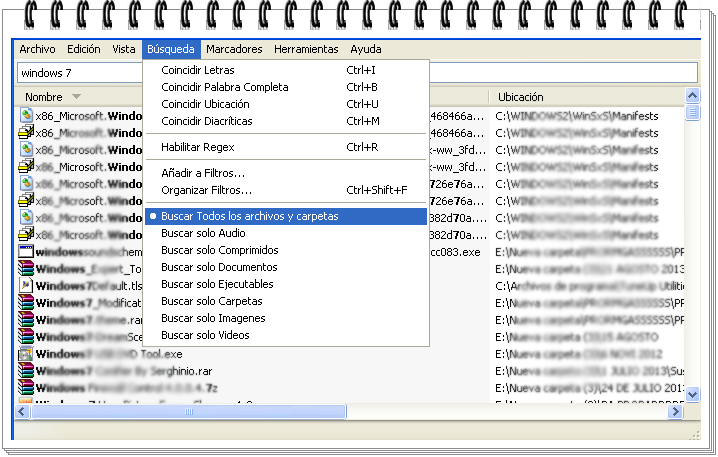Screen dimensions: 718x457
Task: Click the archive icon beside Windows_Expert_To
Action: (26, 268)
